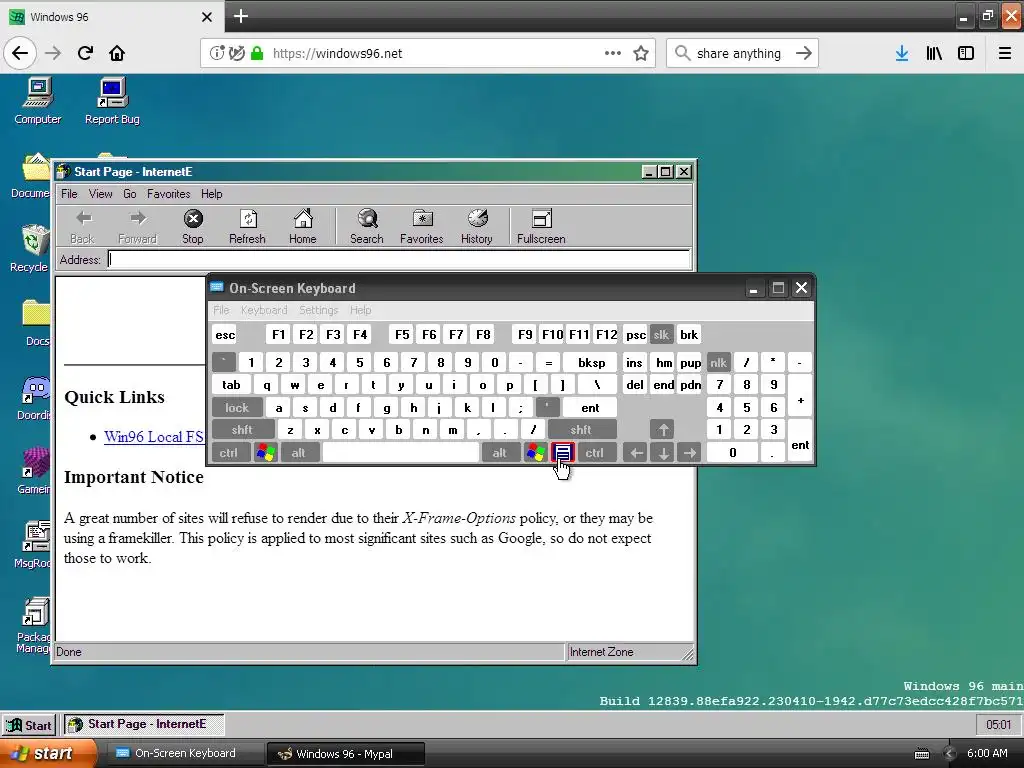Open the InternetE Go menu
The width and height of the screenshot is (1024, 768).
pos(130,194)
